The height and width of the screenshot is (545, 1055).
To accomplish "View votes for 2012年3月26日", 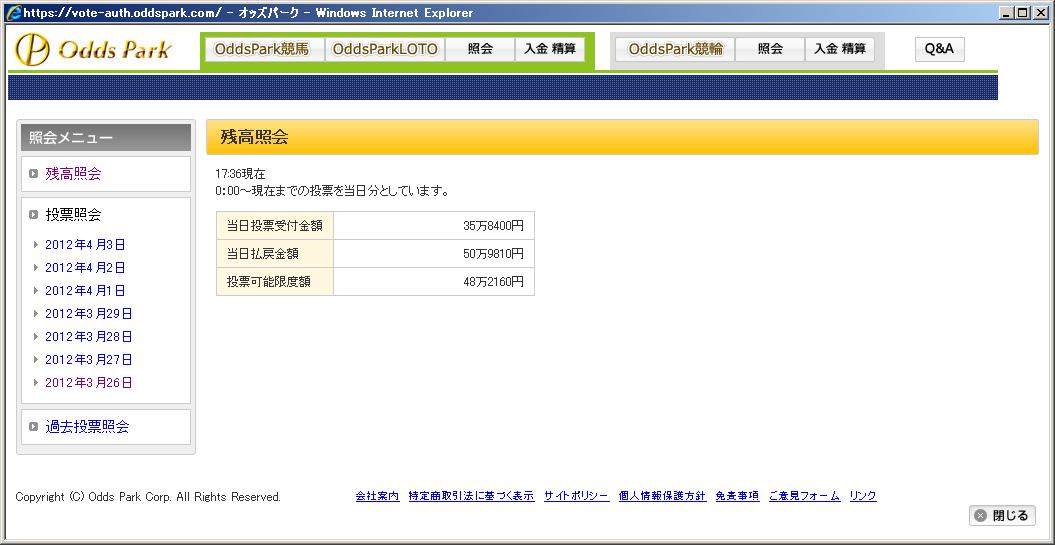I will pyautogui.click(x=89, y=382).
